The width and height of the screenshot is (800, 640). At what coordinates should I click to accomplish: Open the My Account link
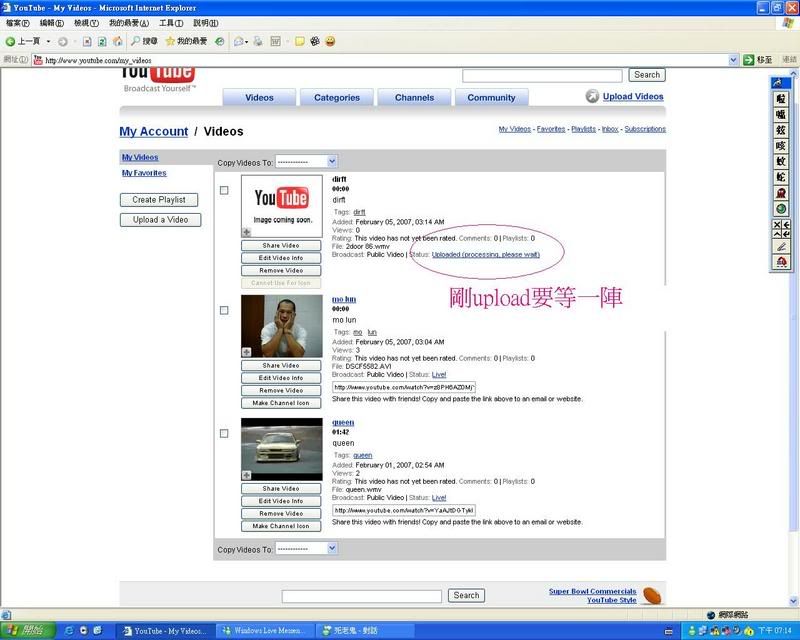[x=154, y=131]
